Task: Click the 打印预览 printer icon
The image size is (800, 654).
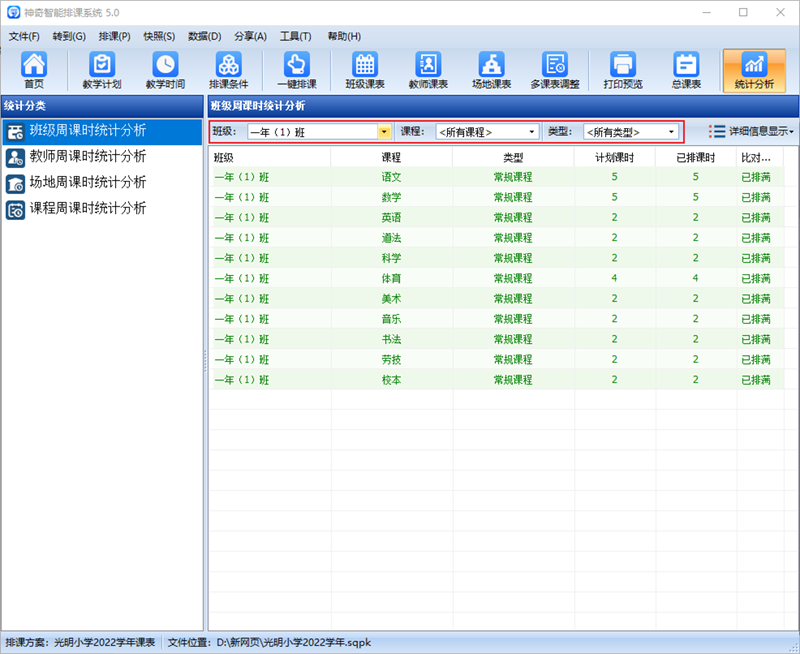Action: point(622,70)
